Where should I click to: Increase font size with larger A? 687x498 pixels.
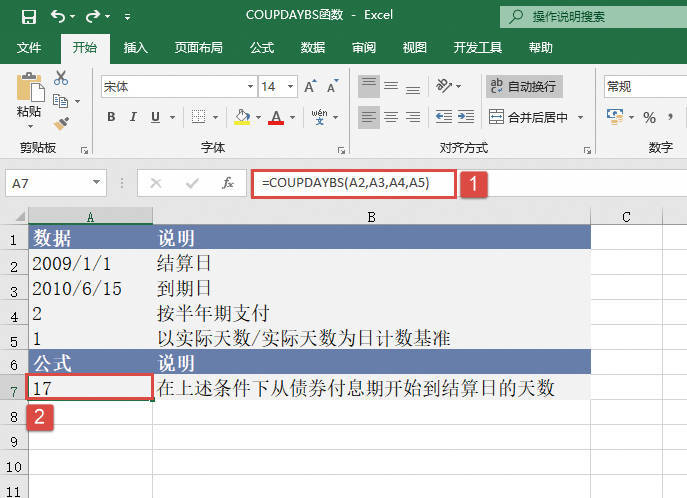pyautogui.click(x=310, y=87)
